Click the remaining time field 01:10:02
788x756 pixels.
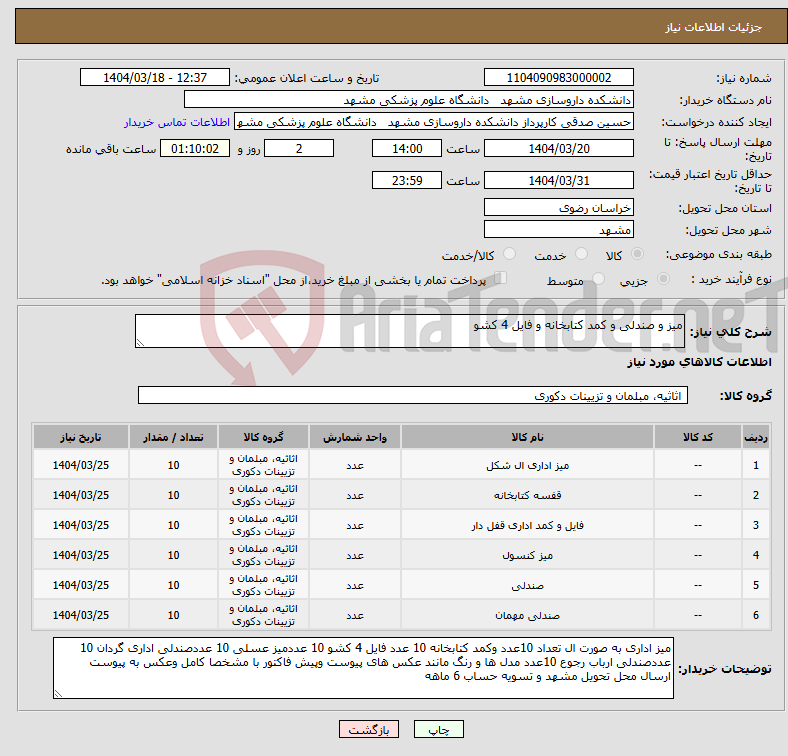[195, 148]
